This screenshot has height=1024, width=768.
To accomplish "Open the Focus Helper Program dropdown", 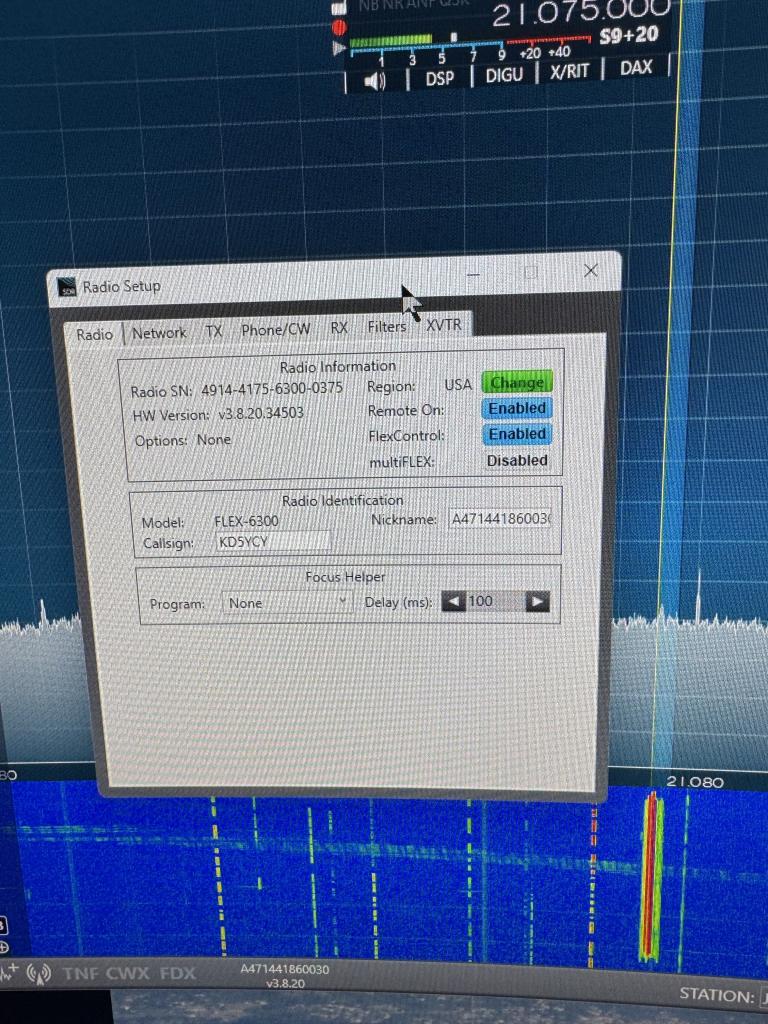I will [287, 602].
